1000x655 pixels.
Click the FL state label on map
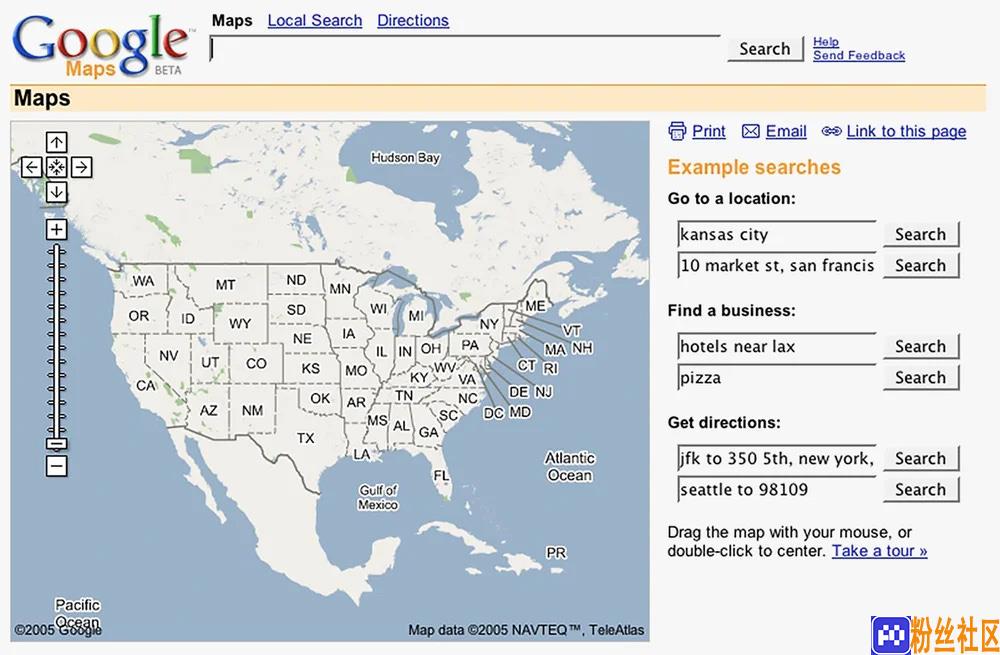(x=441, y=476)
